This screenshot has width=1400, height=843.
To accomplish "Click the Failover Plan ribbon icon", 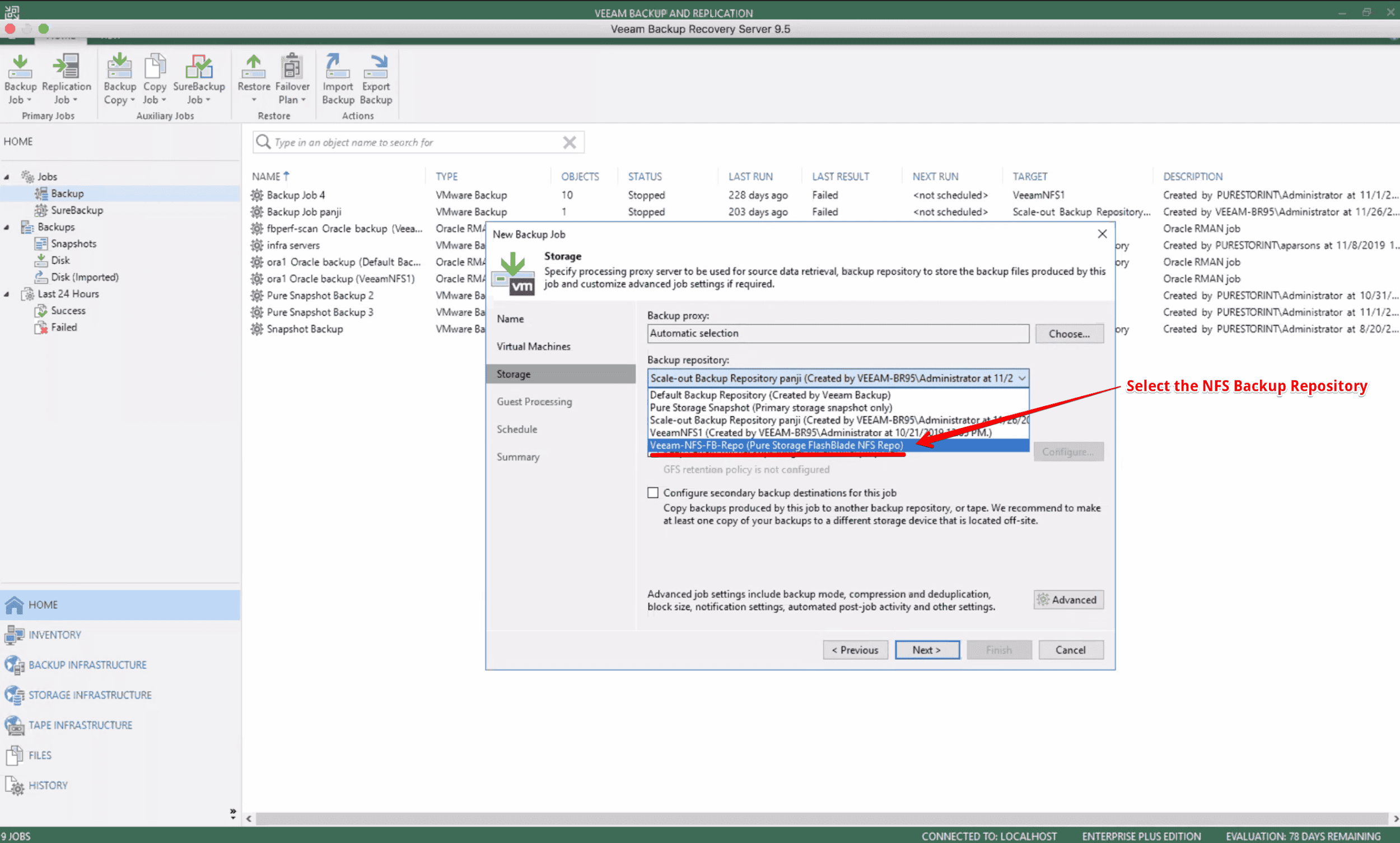I will click(x=292, y=67).
